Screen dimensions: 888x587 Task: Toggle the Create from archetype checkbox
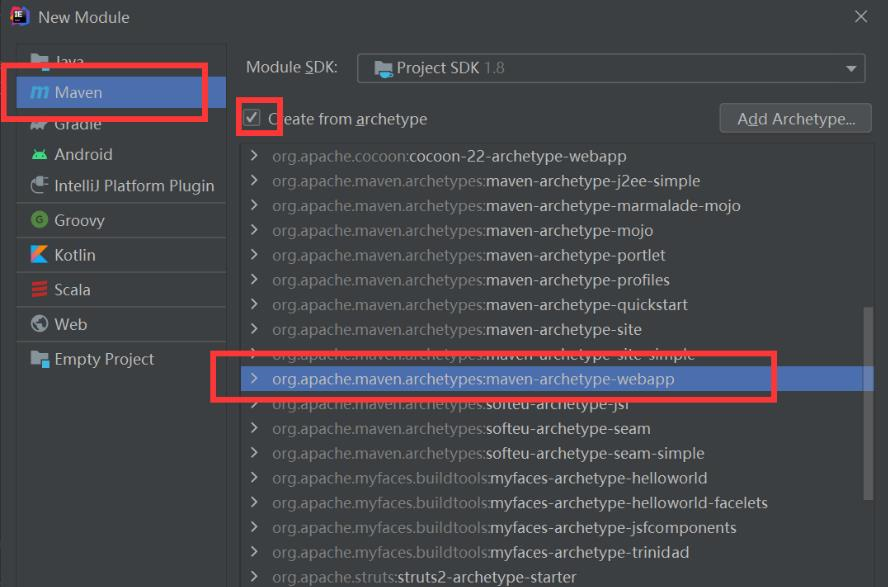click(x=251, y=118)
